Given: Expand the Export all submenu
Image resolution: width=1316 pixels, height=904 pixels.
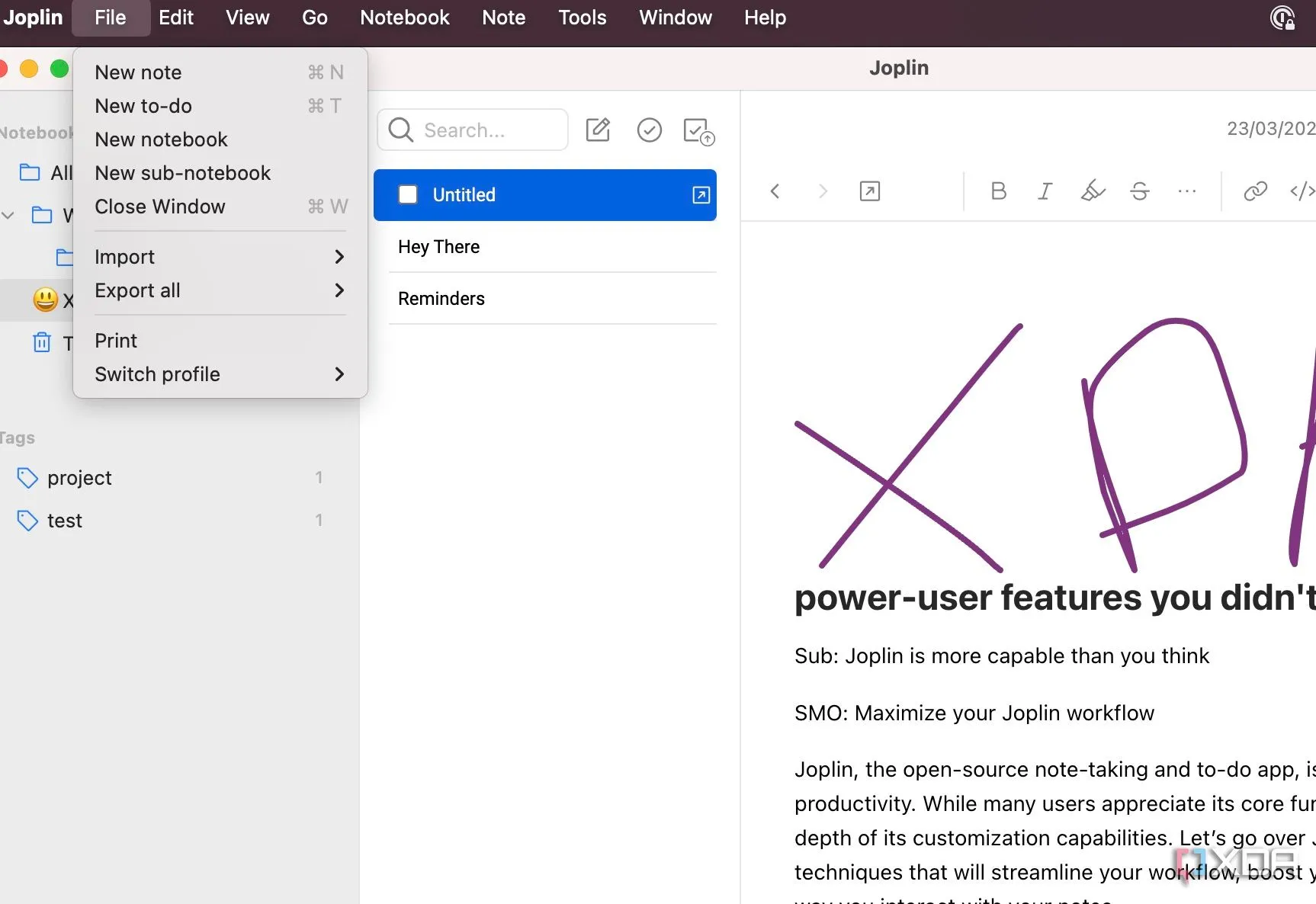Looking at the screenshot, I should point(220,290).
